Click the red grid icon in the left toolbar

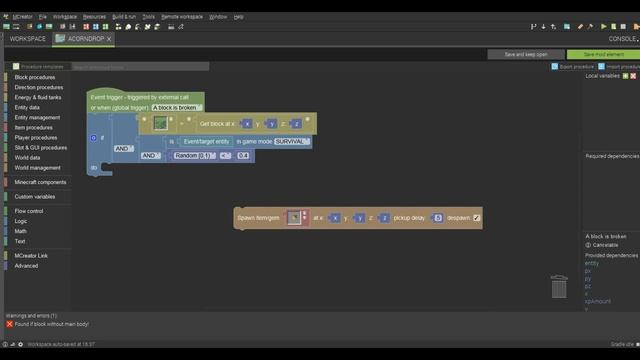[x=86, y=27]
